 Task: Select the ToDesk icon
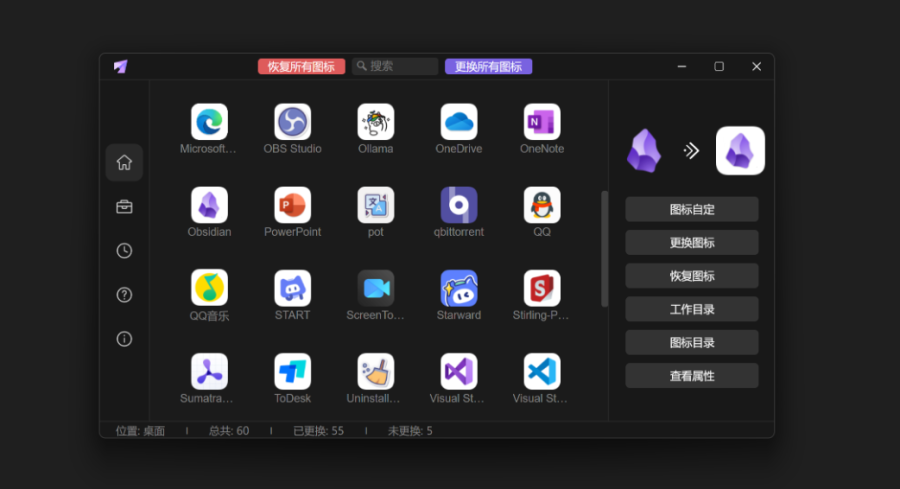292,371
